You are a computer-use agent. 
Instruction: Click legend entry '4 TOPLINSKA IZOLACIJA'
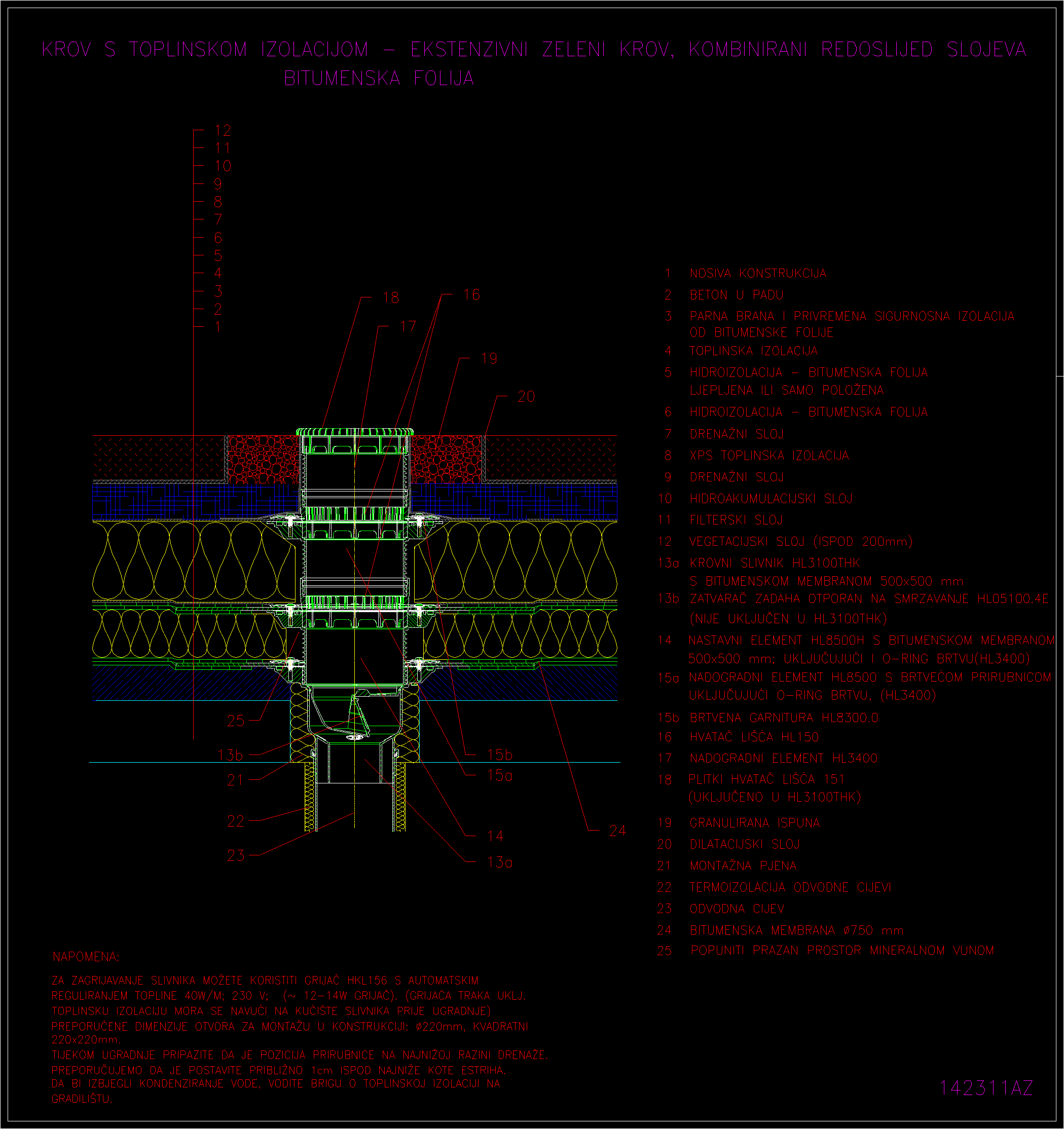[x=741, y=351]
